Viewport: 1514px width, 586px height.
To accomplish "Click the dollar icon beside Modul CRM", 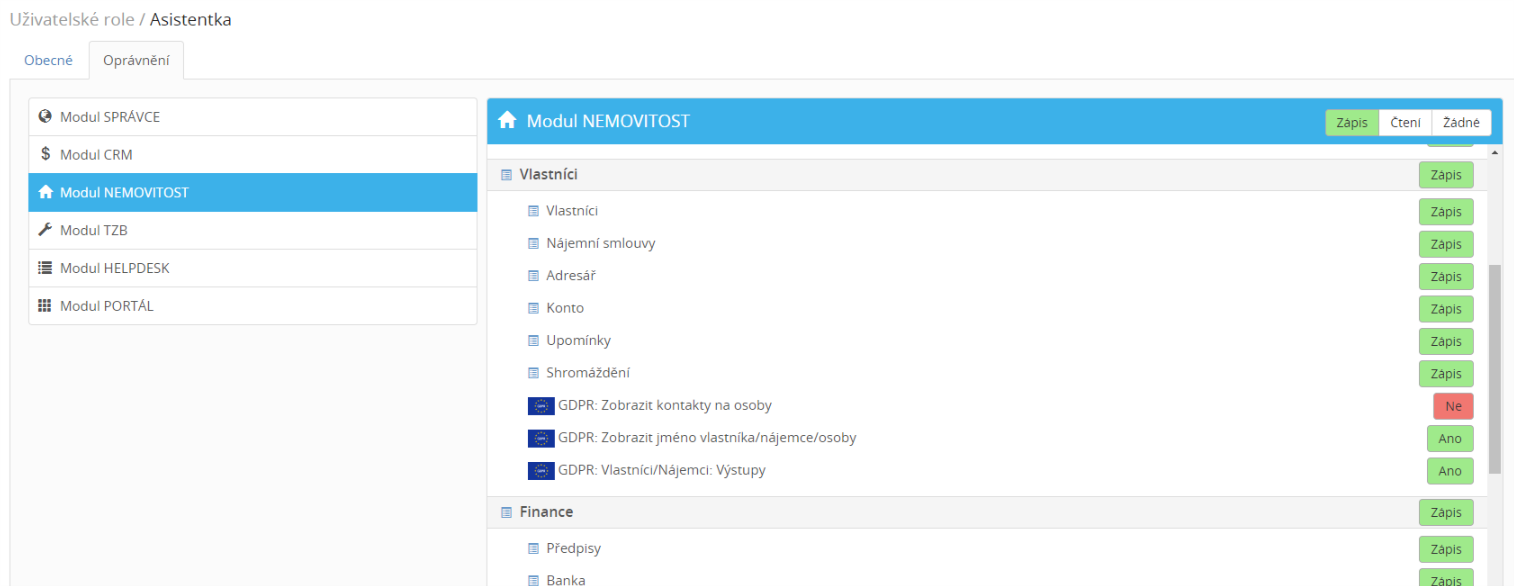I will tap(45, 155).
